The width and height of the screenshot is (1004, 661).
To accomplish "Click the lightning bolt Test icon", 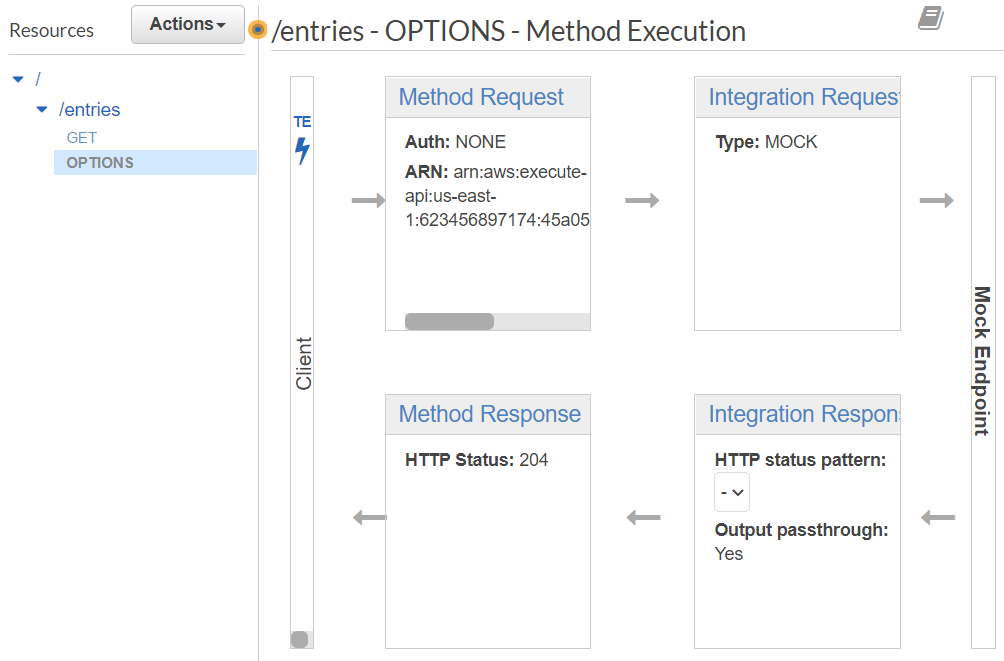I will [302, 151].
